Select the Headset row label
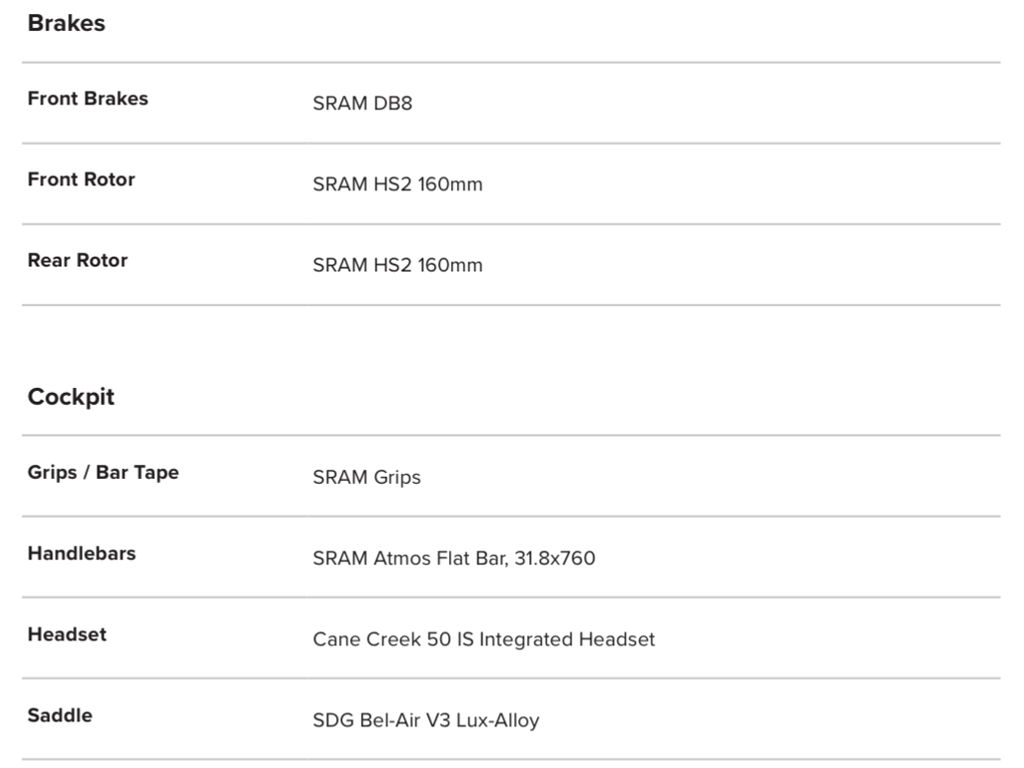 point(67,635)
